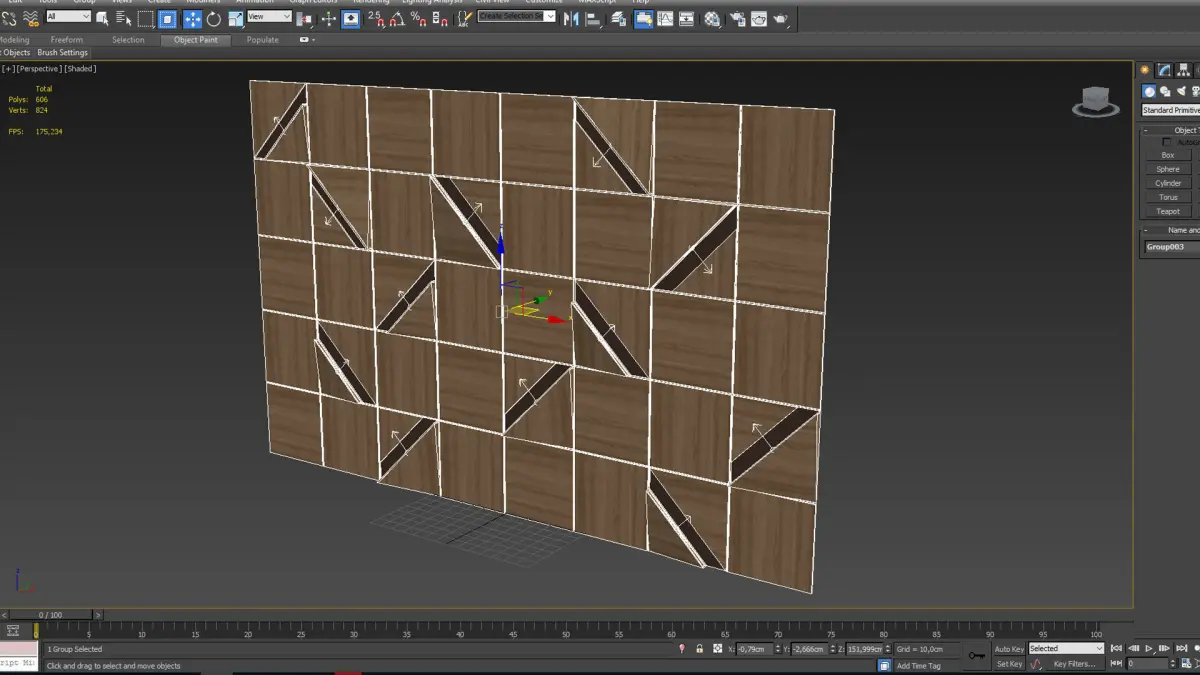The height and width of the screenshot is (675, 1200).
Task: Activate the Select and Move tool
Action: click(192, 18)
